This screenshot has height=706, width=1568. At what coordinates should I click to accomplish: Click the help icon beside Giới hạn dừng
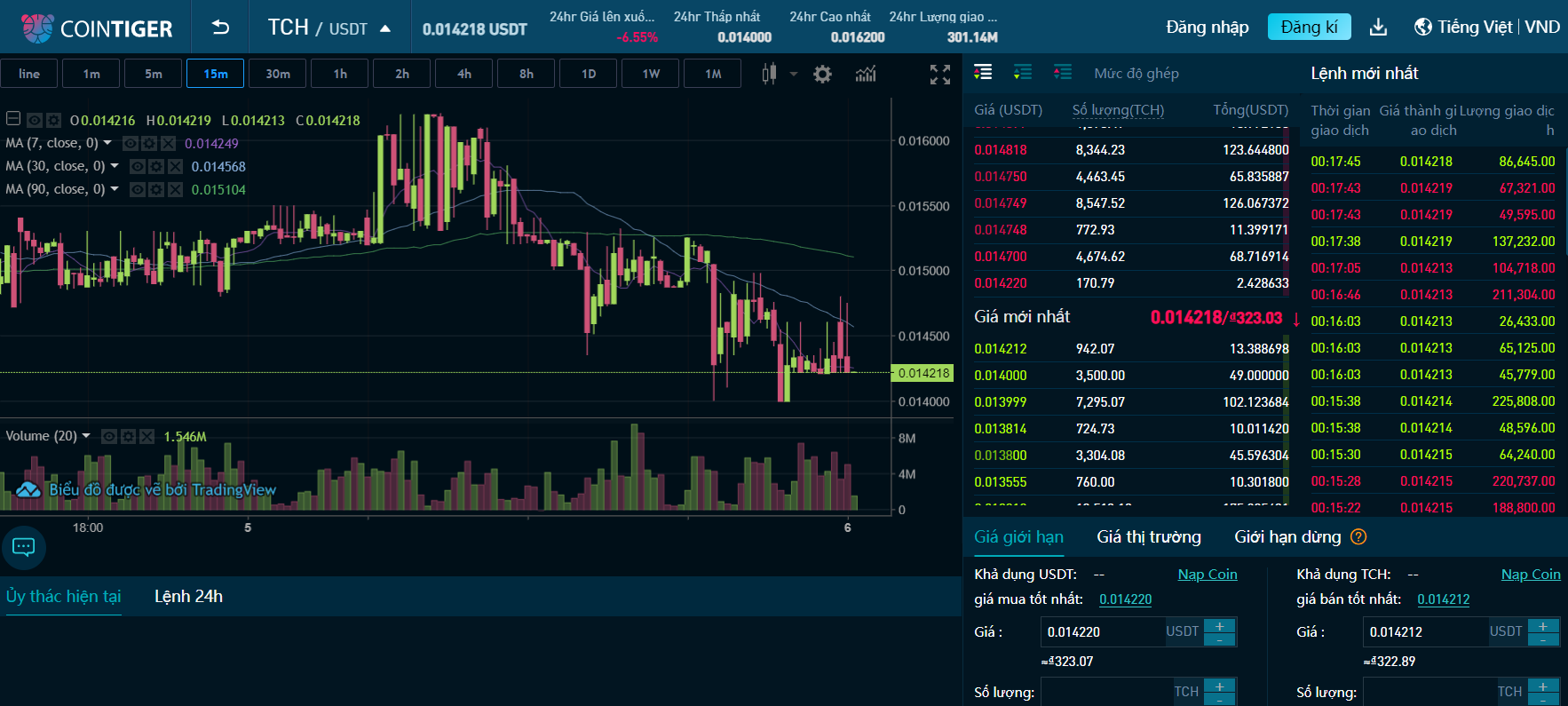click(1358, 536)
